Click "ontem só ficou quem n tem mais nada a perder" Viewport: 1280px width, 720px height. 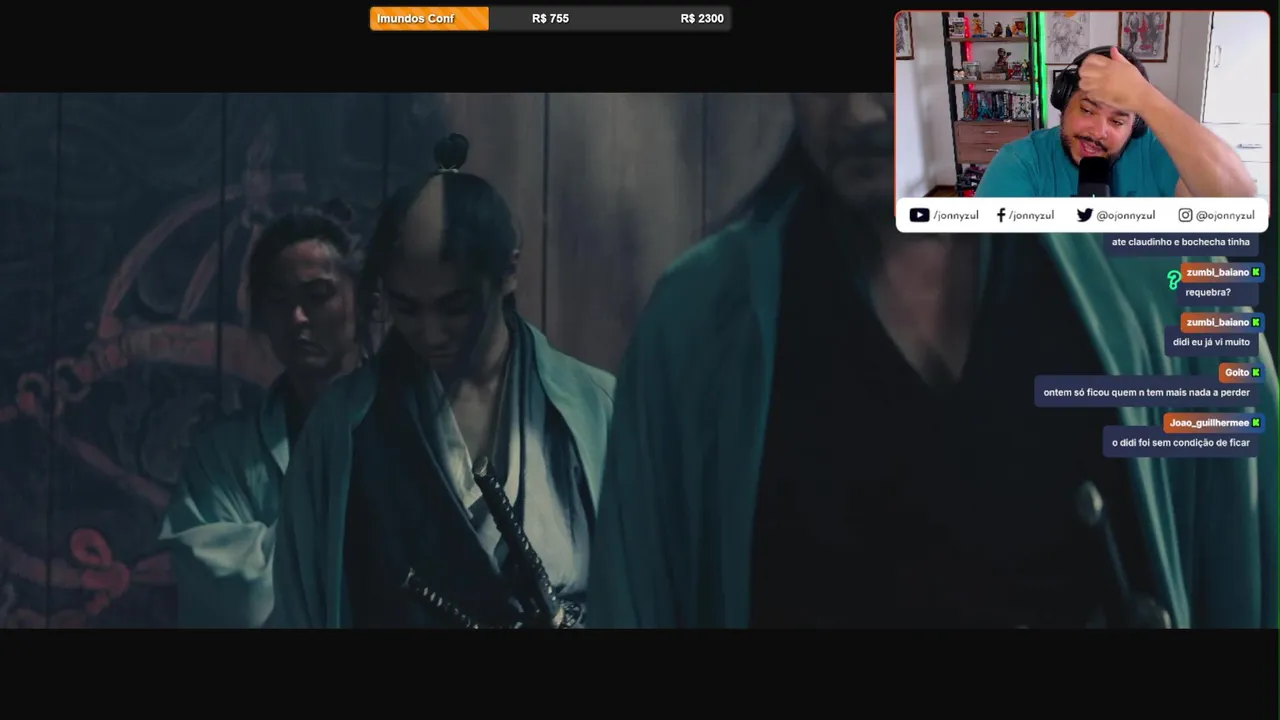[1146, 392]
